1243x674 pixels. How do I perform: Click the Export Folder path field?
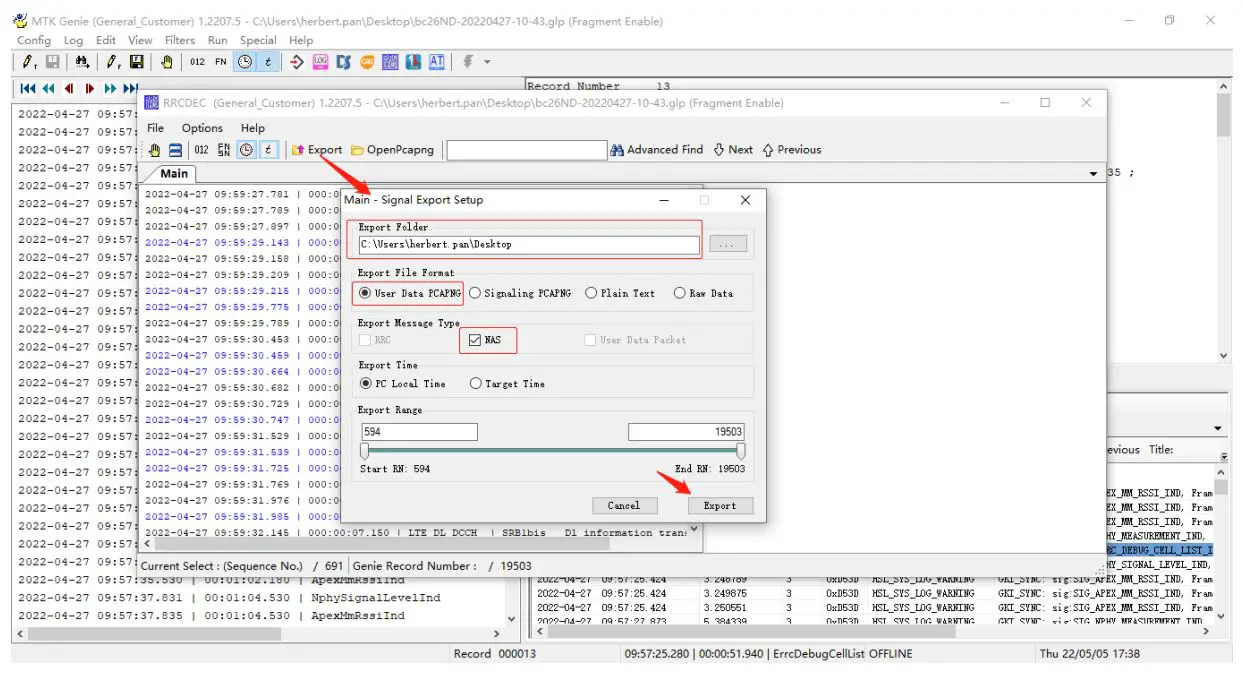tap(529, 244)
